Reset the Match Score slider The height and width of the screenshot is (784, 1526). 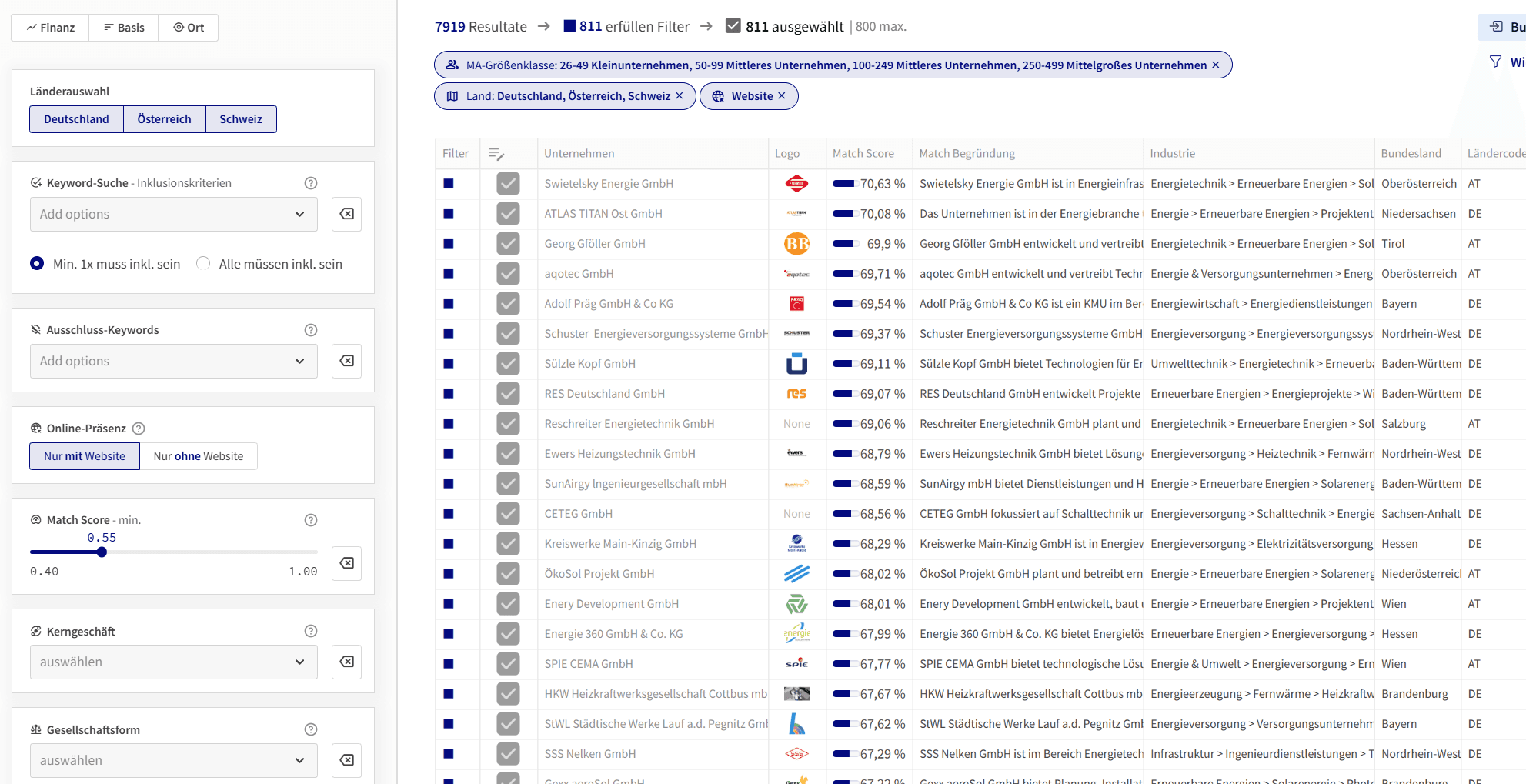point(347,563)
